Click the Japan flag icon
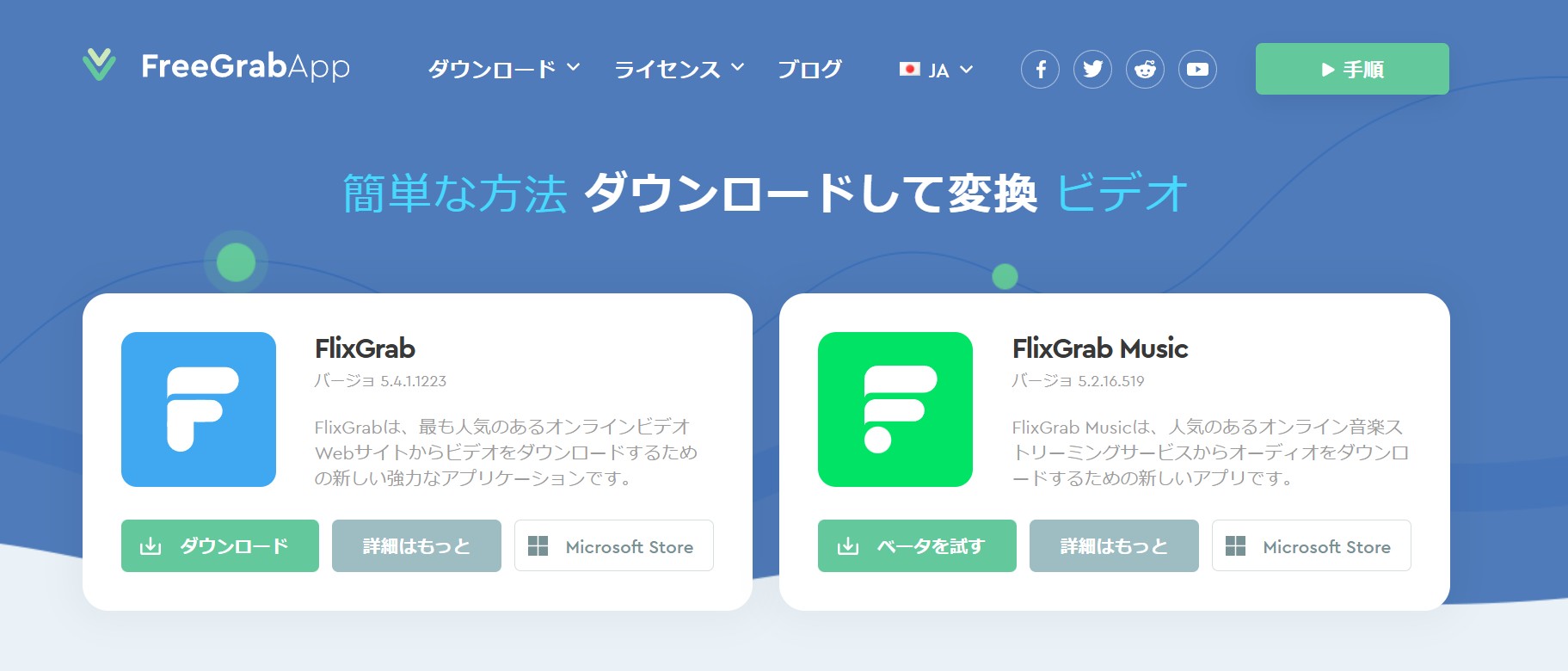Screen dimensions: 1568x671 coord(909,69)
